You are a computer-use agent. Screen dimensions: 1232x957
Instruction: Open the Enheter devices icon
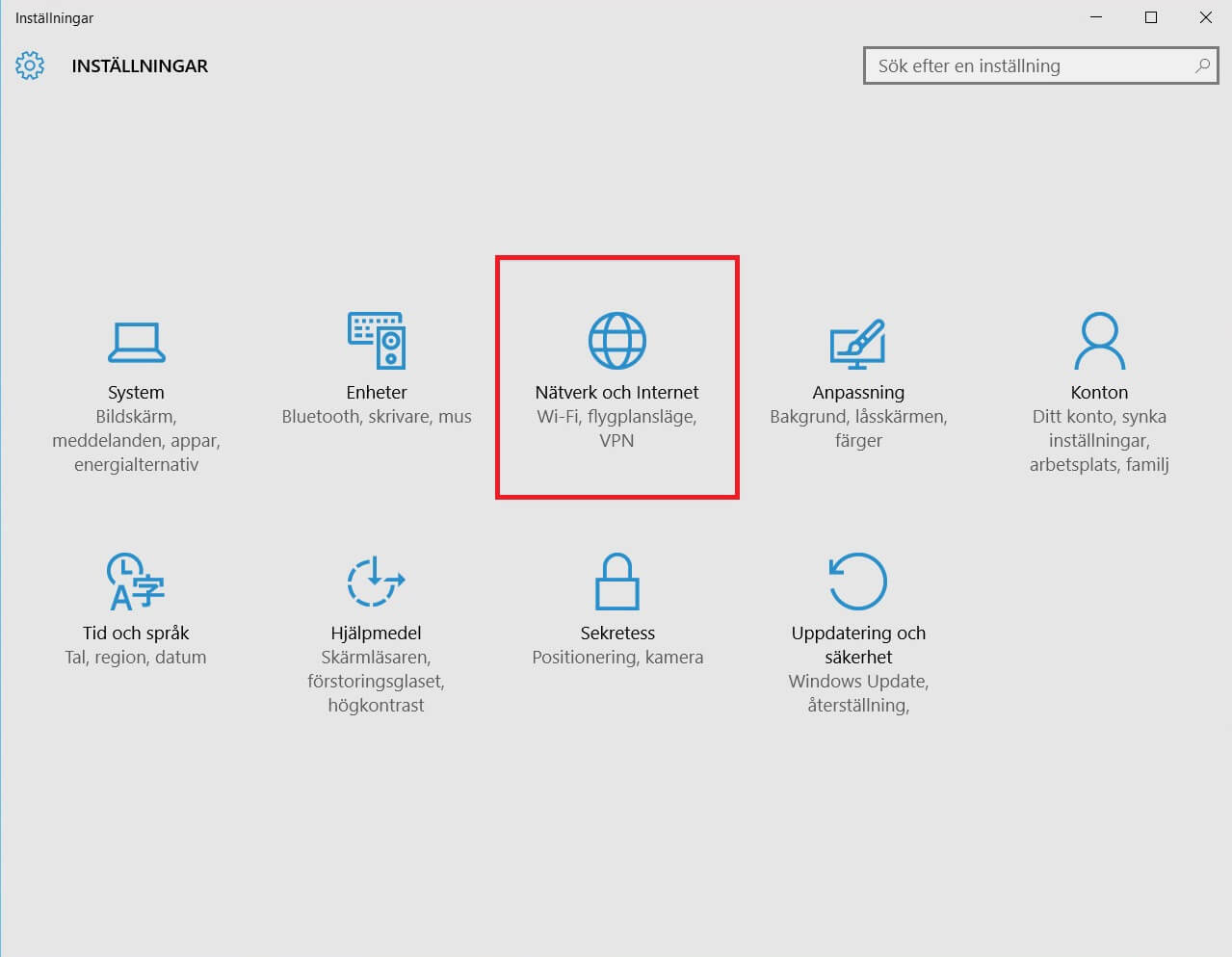[377, 340]
